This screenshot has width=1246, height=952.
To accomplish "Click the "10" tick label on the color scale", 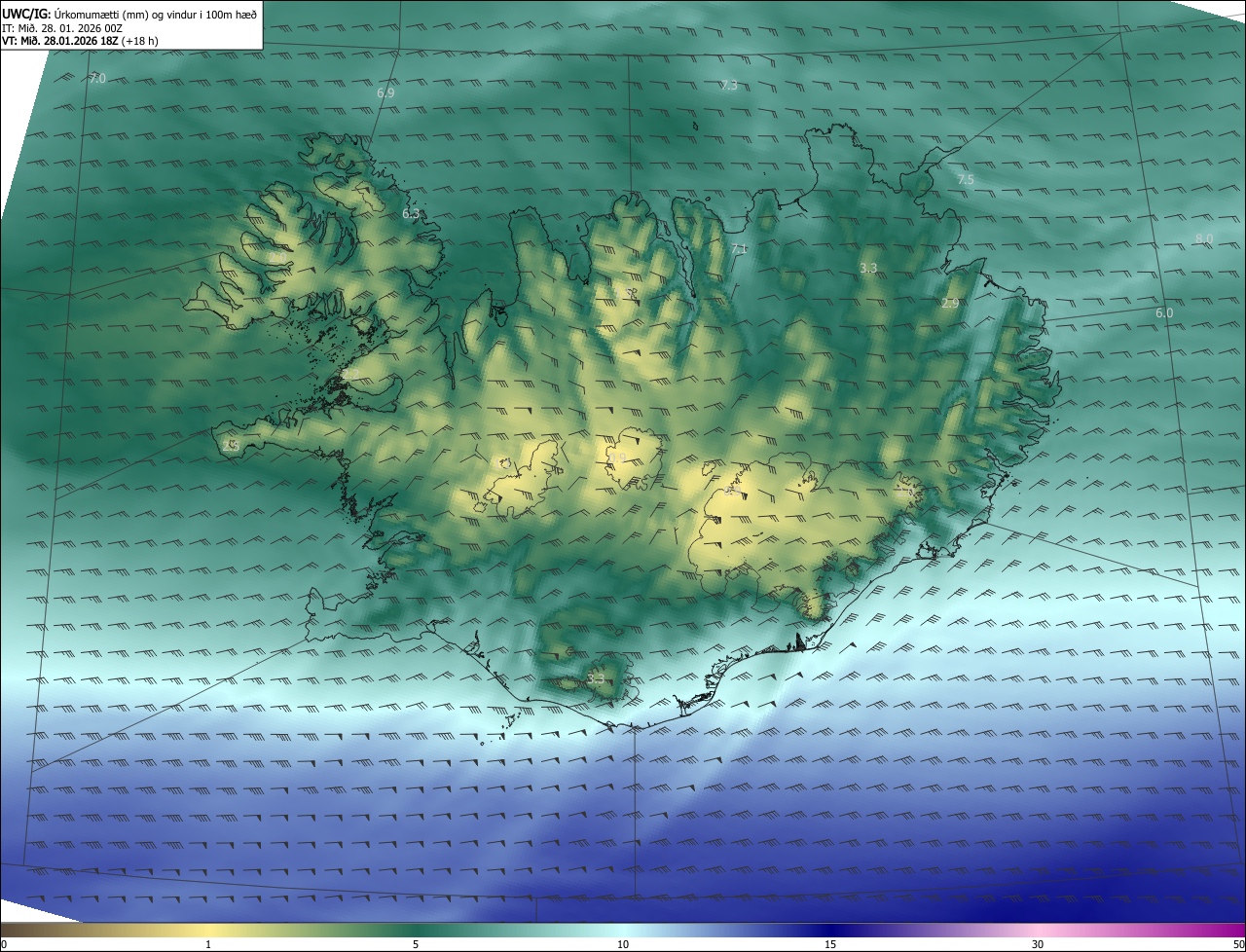I will (x=623, y=944).
